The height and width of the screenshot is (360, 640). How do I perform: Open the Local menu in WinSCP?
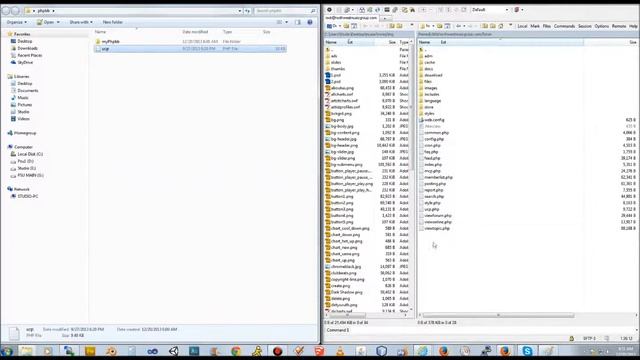522,26
